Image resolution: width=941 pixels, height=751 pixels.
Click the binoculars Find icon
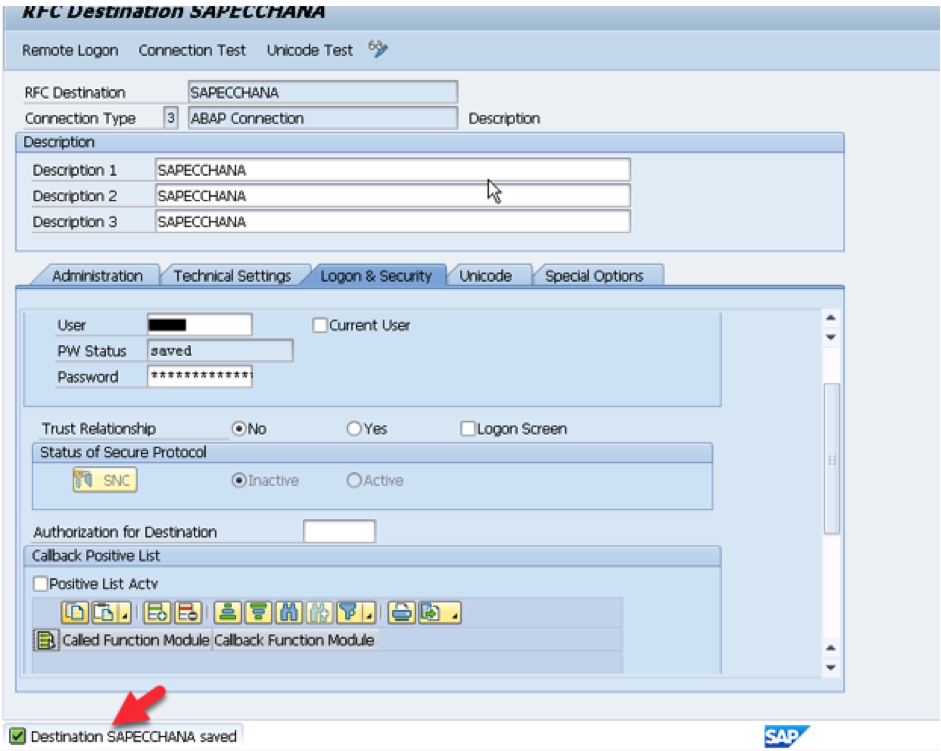[x=289, y=612]
